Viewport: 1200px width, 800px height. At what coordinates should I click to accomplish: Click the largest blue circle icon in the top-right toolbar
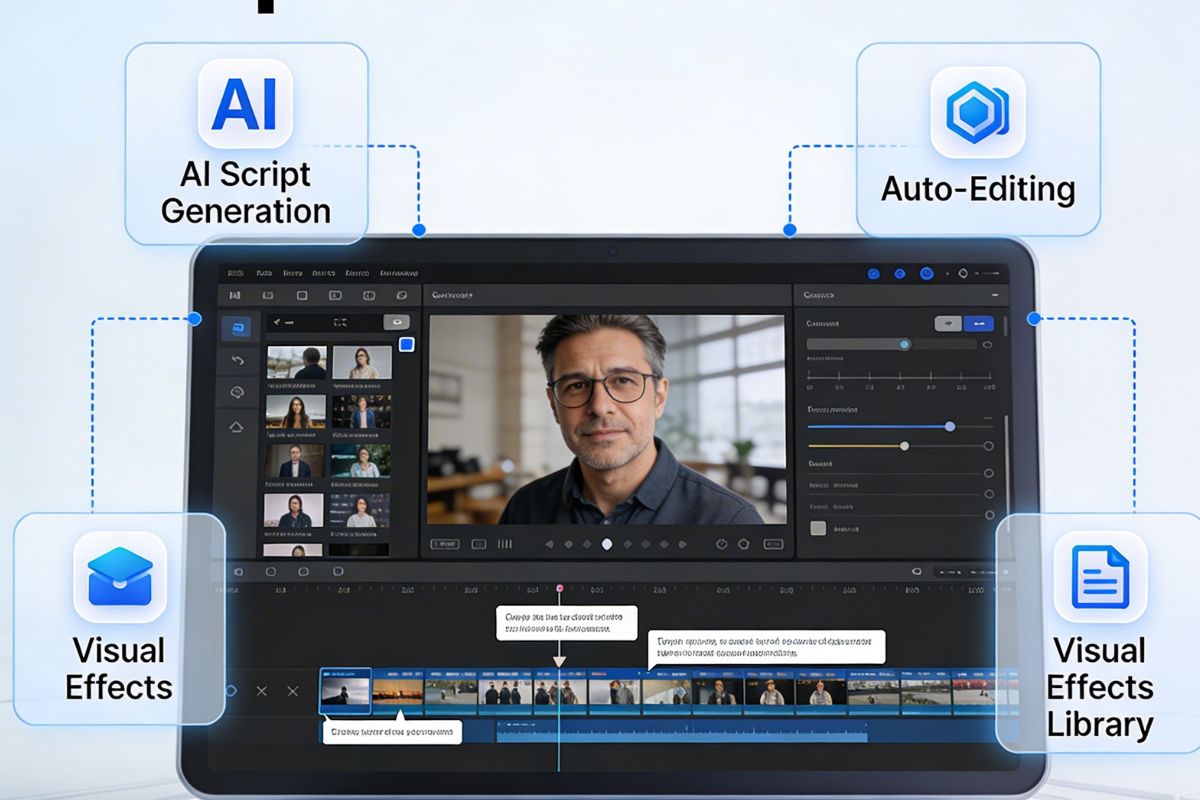[926, 273]
